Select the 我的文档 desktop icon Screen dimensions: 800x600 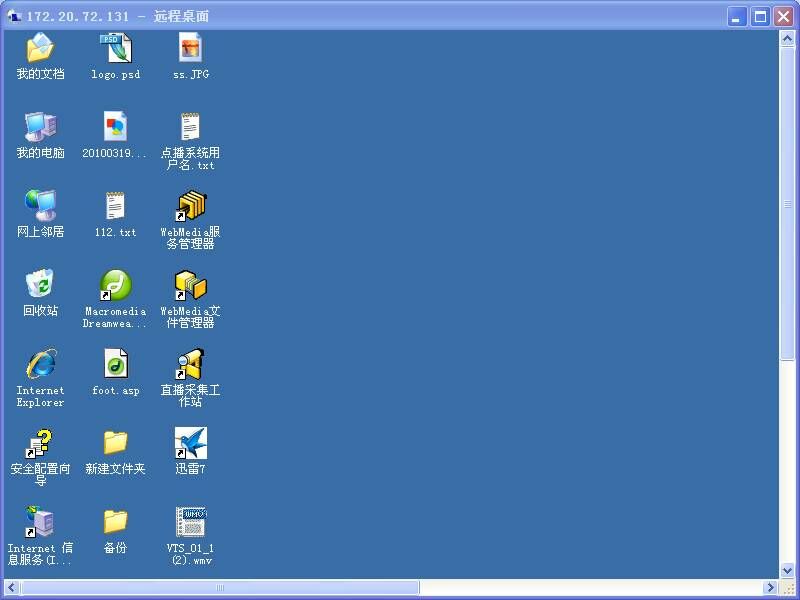click(x=40, y=48)
